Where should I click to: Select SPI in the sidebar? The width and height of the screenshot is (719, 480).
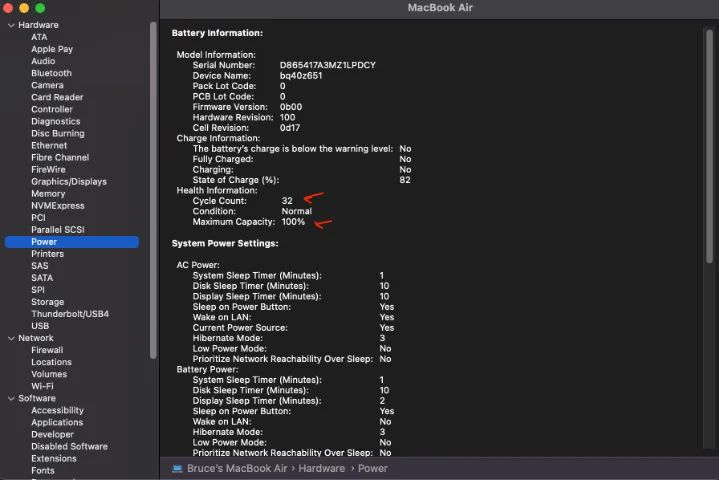[38, 290]
